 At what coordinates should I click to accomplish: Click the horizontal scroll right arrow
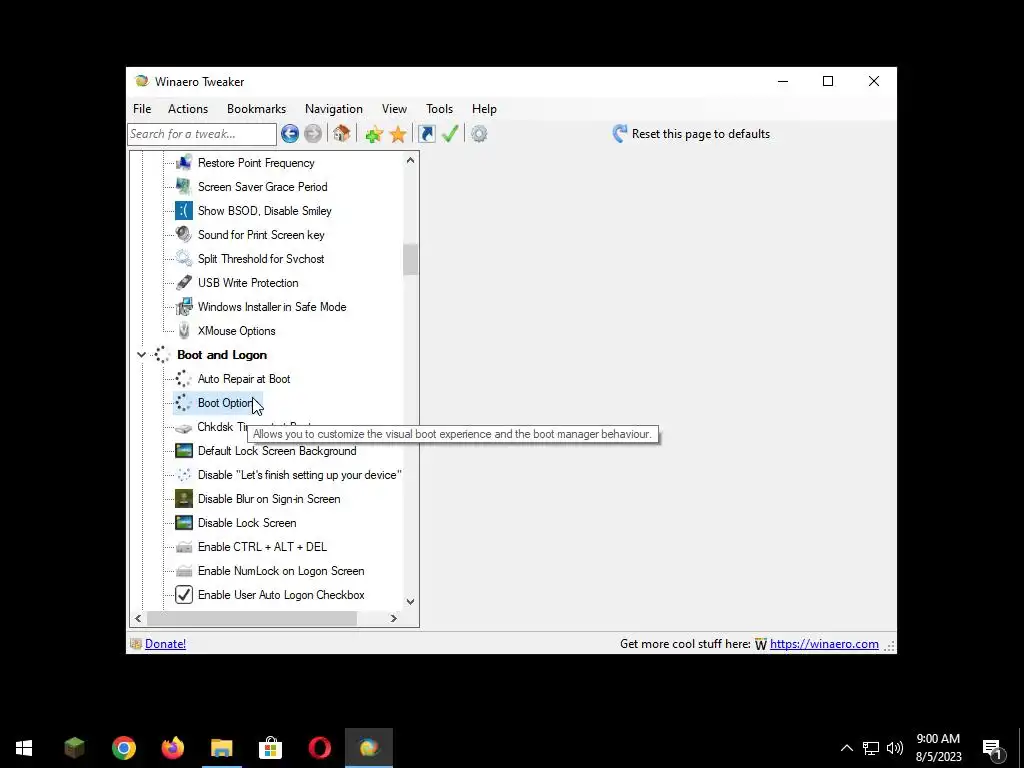(393, 618)
